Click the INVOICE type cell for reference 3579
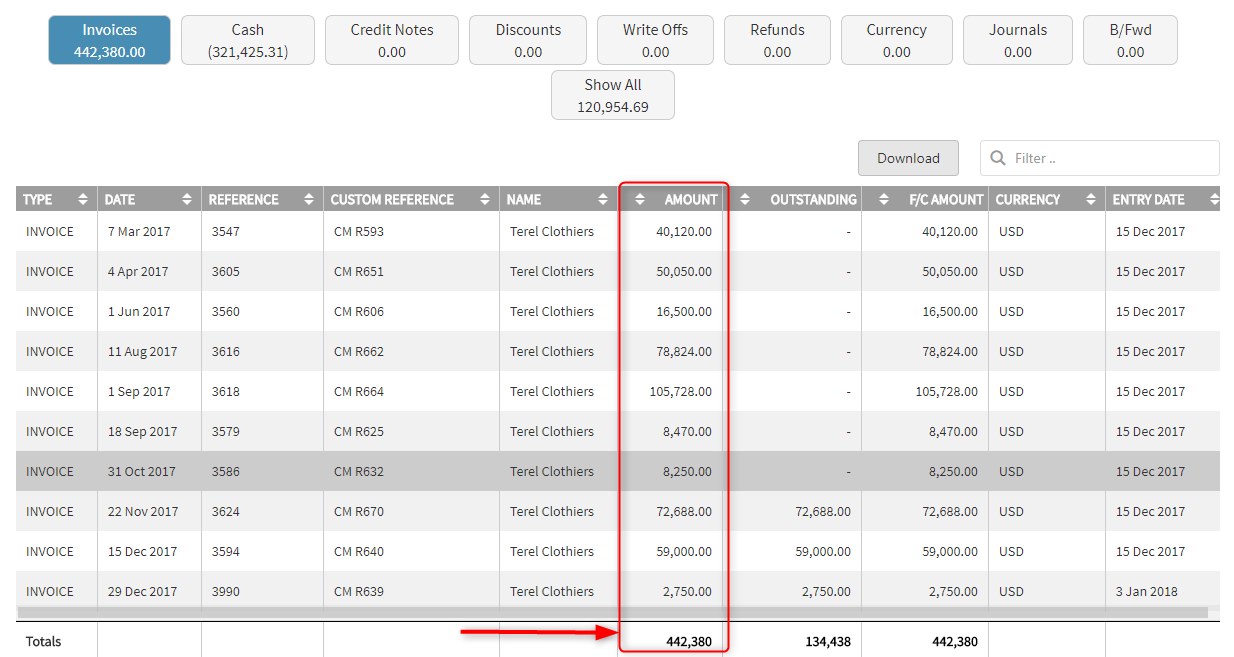Viewport: 1234px width, 657px height. point(50,431)
